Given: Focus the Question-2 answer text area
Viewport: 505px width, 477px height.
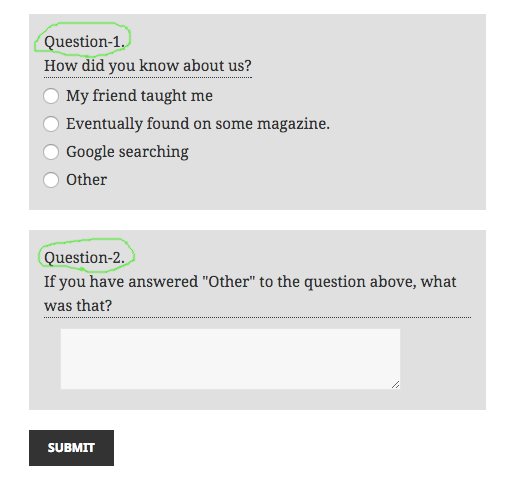Looking at the screenshot, I should [x=230, y=359].
